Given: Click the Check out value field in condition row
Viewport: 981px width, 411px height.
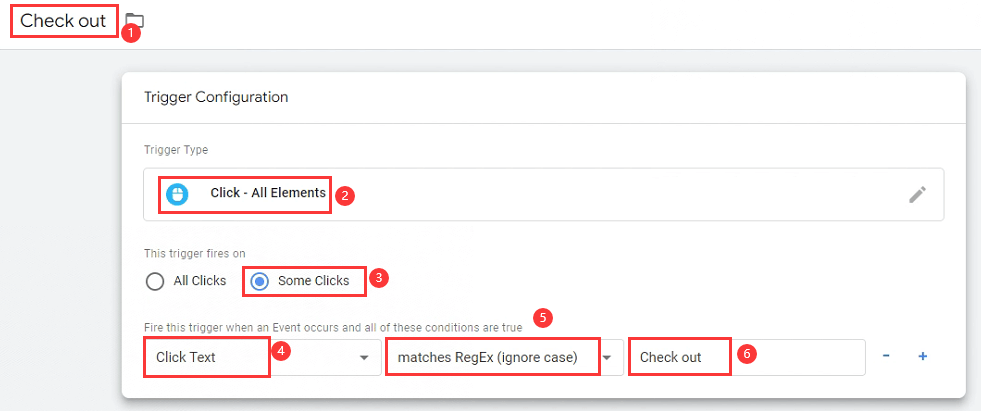Looking at the screenshot, I should point(747,357).
